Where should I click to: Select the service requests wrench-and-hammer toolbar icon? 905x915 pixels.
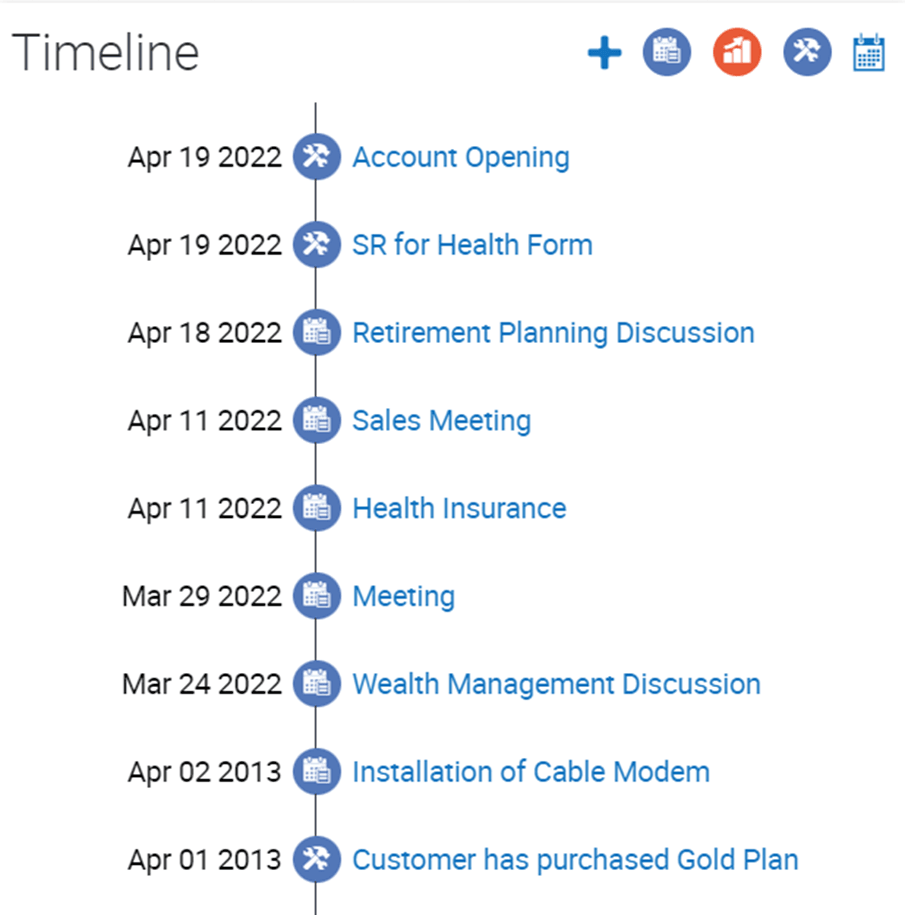coord(806,51)
